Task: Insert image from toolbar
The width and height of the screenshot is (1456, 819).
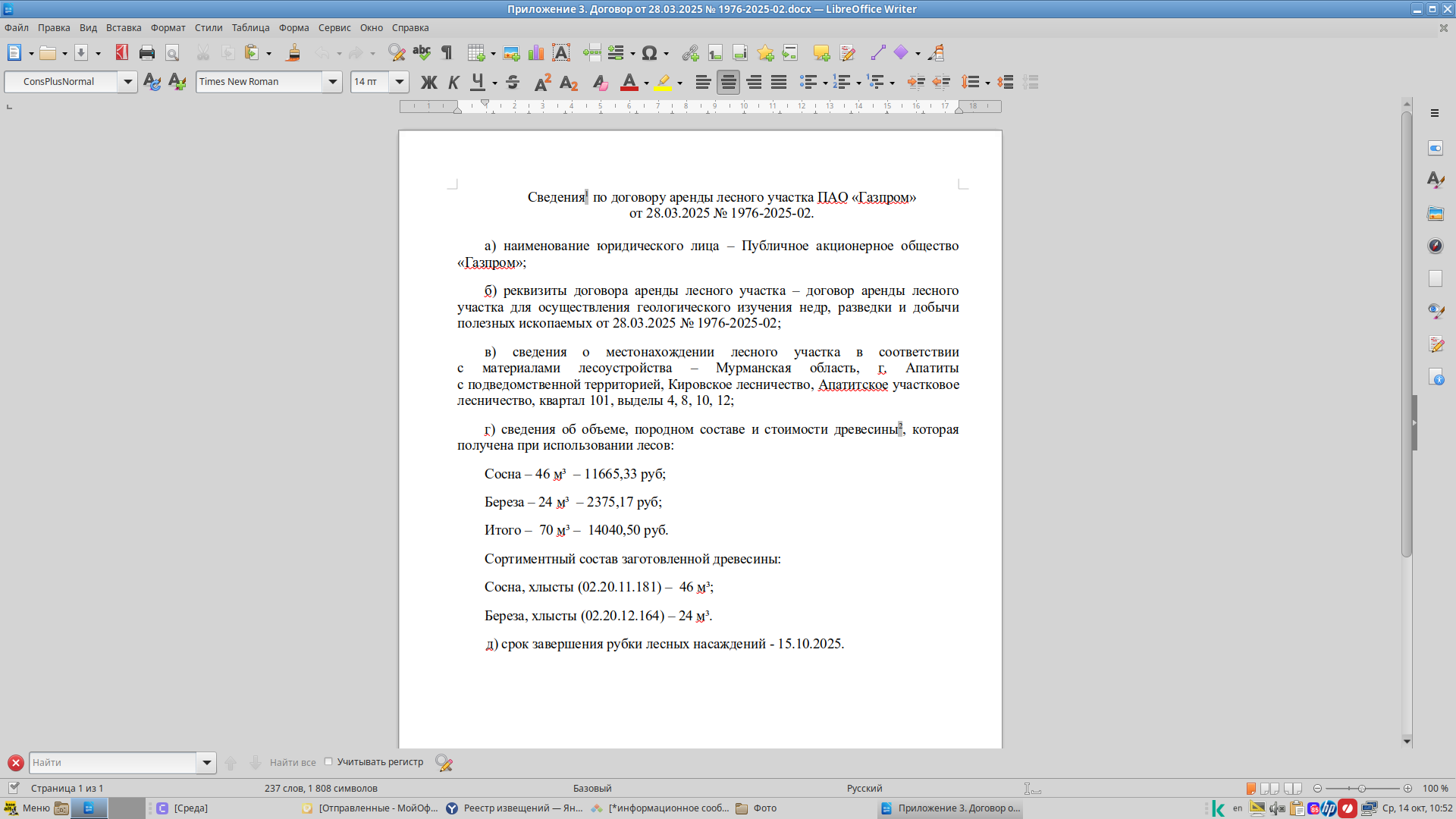Action: [511, 52]
